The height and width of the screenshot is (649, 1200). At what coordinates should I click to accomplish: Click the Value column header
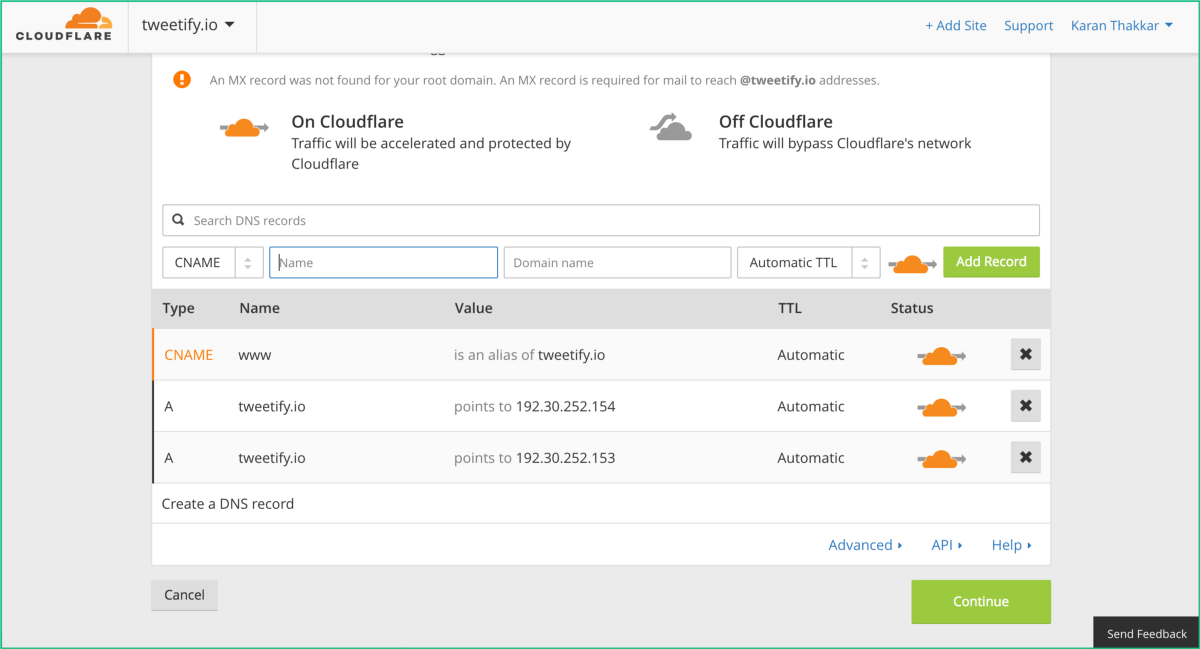(473, 308)
